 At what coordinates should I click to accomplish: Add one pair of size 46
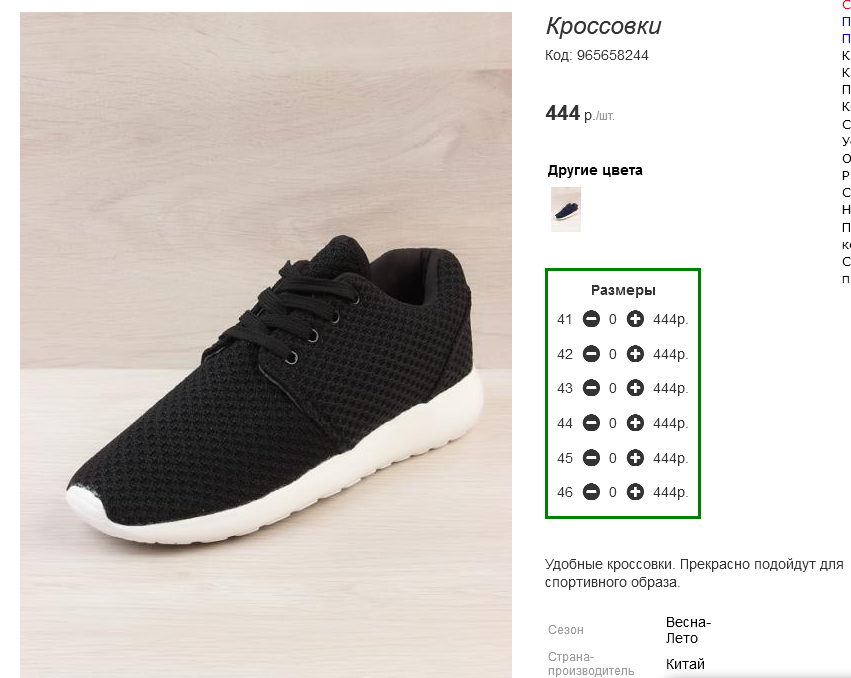pos(635,492)
